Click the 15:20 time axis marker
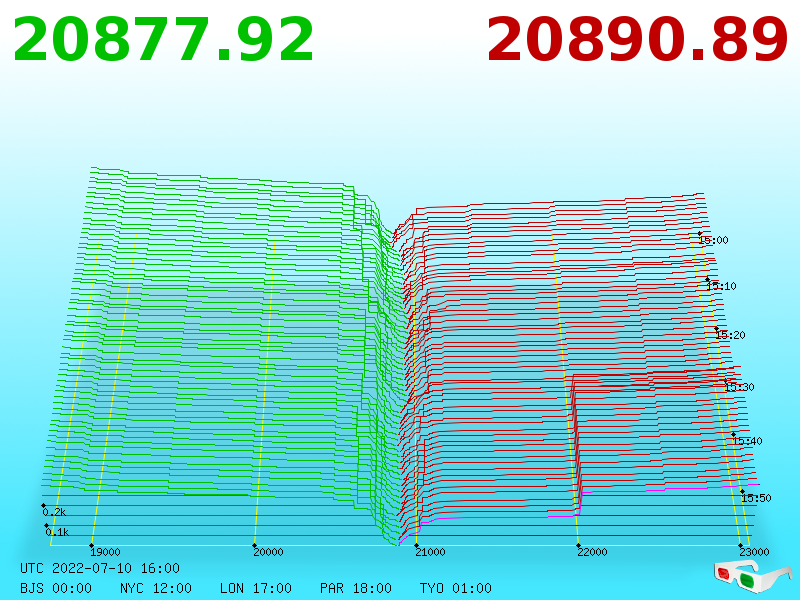800x600 pixels. [x=731, y=335]
